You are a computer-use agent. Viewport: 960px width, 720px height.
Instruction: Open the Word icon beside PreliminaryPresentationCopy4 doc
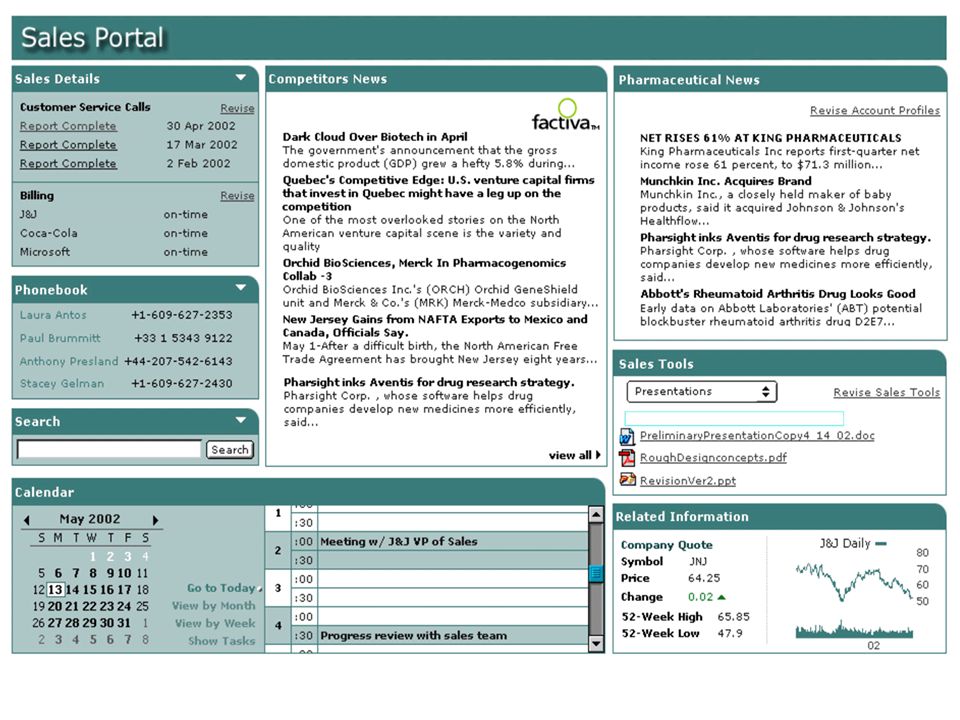626,436
